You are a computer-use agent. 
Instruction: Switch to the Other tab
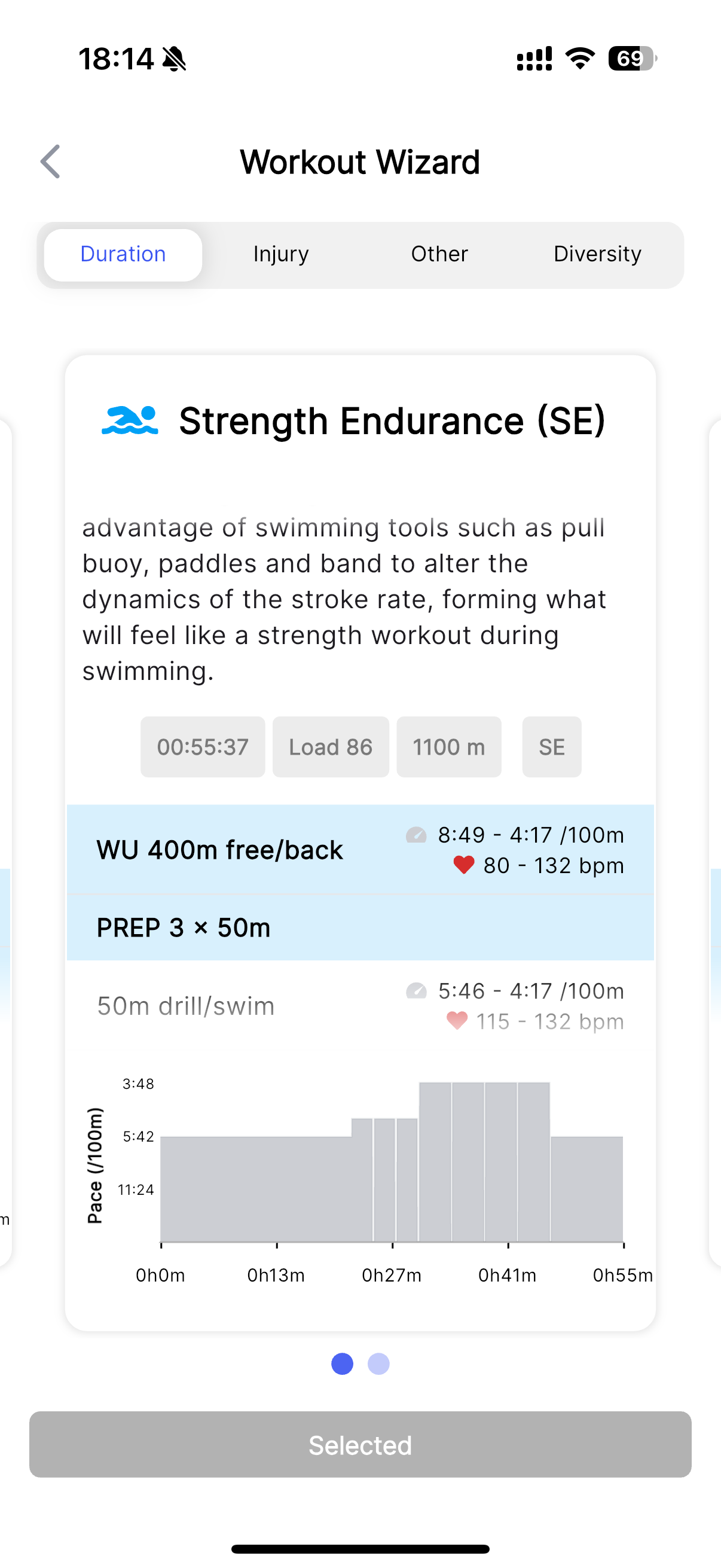[439, 254]
